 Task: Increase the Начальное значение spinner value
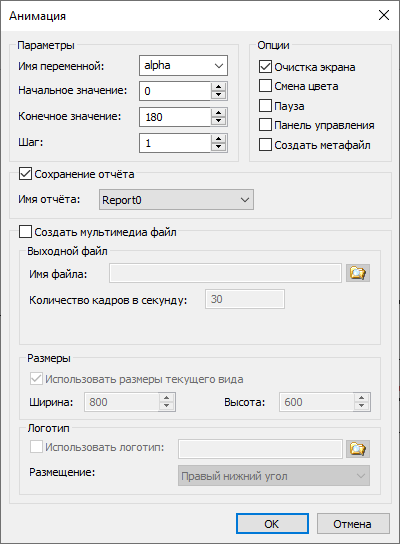pyautogui.click(x=218, y=87)
